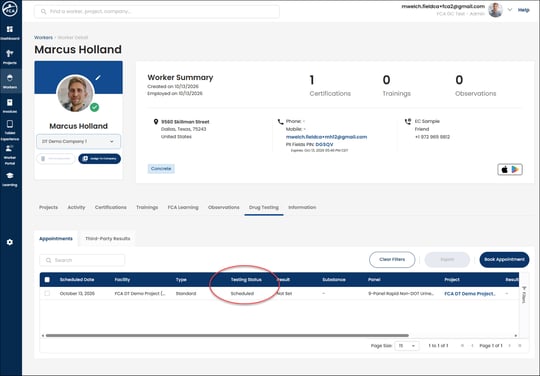Click the location pin icon by the address
540x376 pixels.
click(156, 122)
